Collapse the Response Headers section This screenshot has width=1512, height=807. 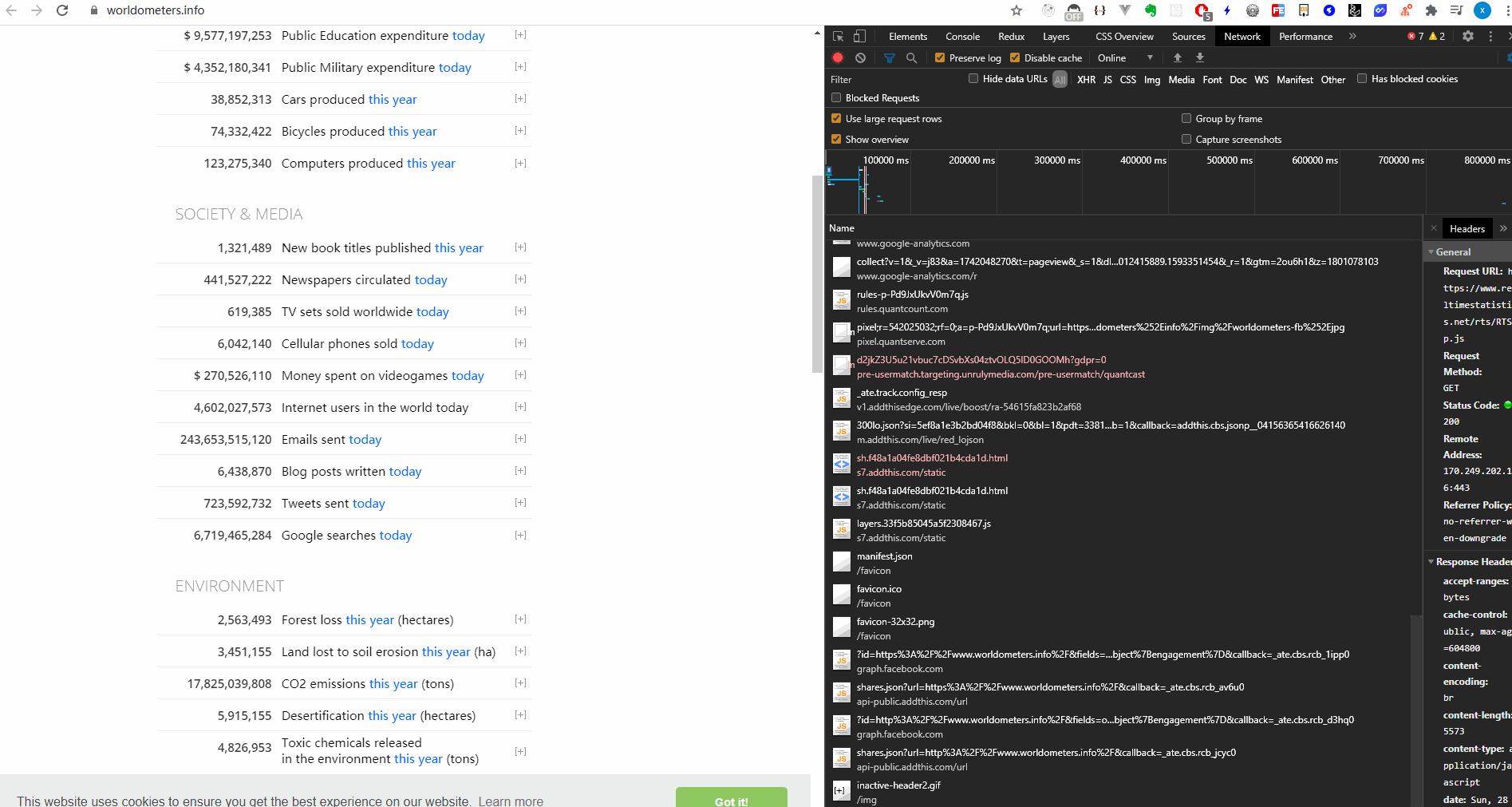coord(1431,561)
